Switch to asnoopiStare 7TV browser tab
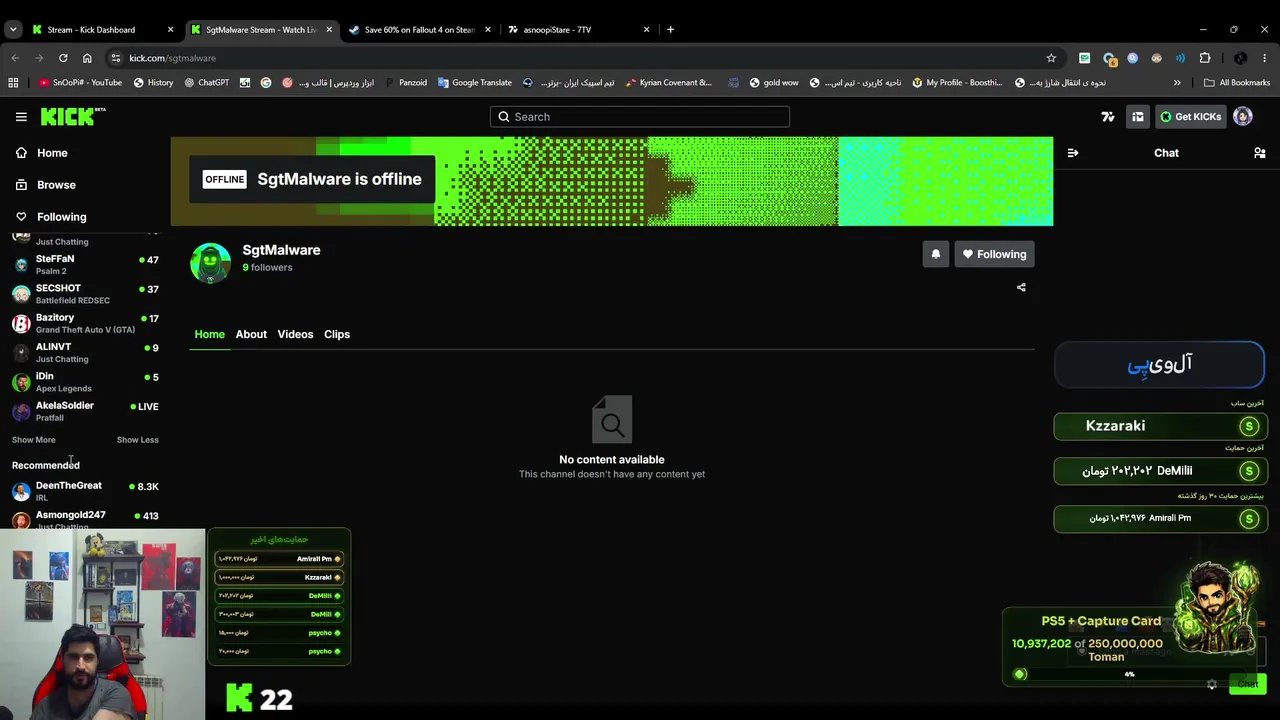This screenshot has width=1280, height=720. click(578, 30)
